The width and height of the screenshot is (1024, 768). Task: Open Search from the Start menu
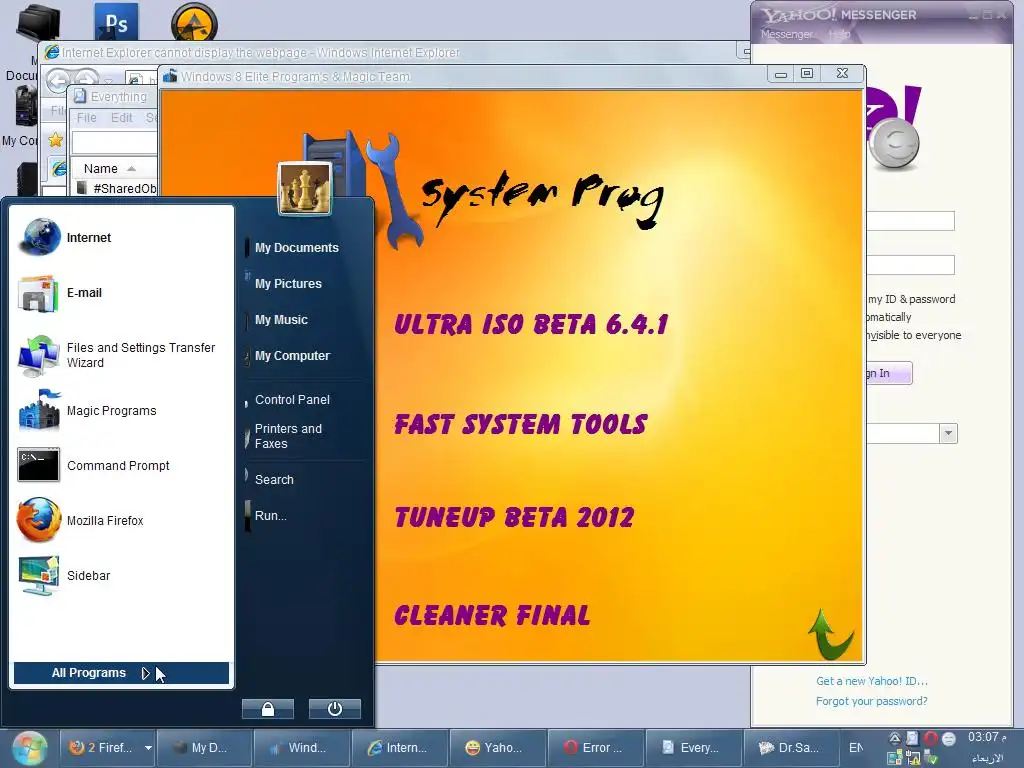[274, 479]
